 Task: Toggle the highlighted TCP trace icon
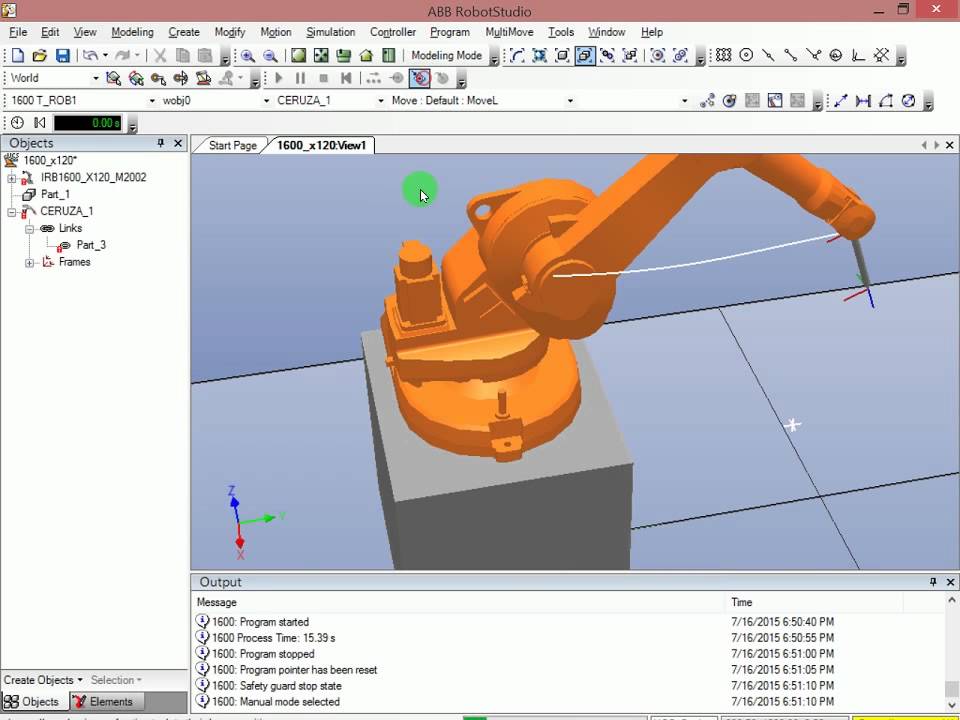click(419, 78)
